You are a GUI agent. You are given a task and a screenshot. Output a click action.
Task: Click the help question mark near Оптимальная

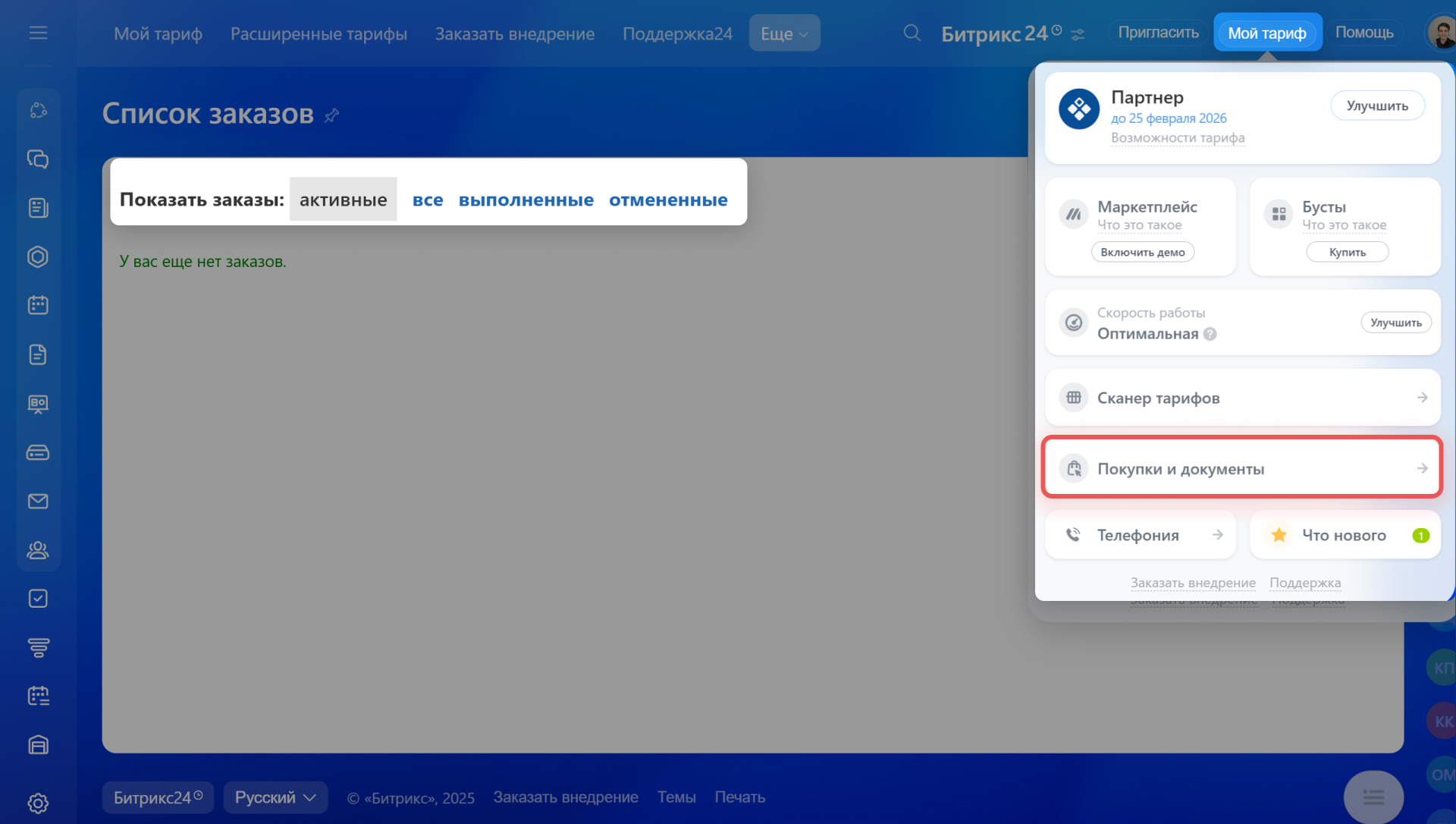[x=1210, y=334]
